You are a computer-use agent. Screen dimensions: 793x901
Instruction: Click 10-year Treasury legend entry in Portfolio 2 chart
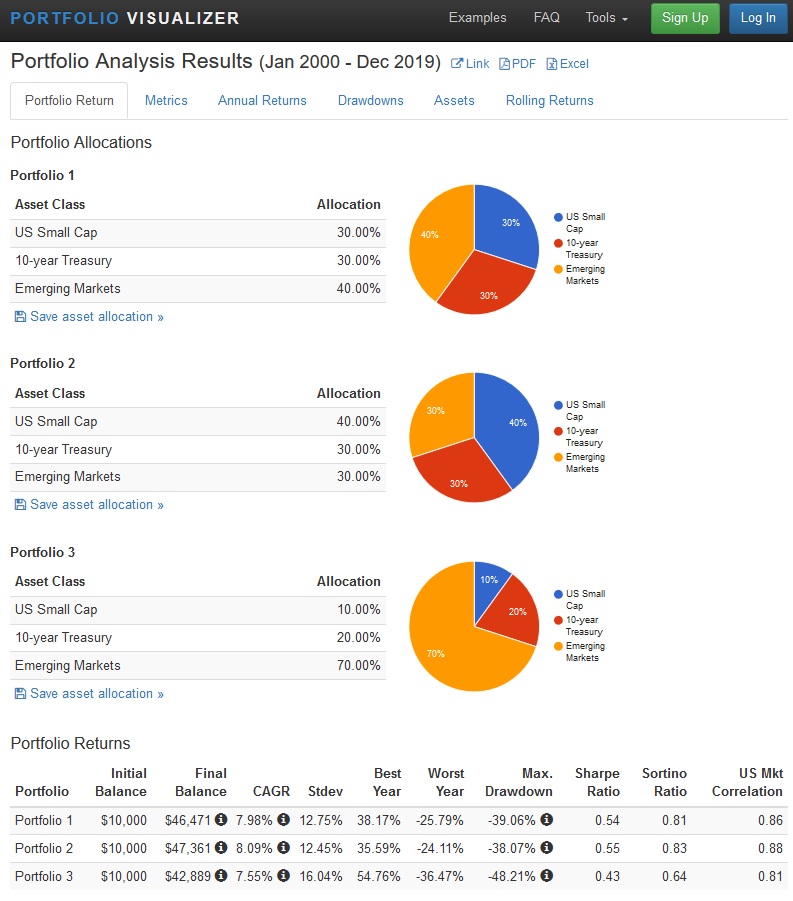579,437
